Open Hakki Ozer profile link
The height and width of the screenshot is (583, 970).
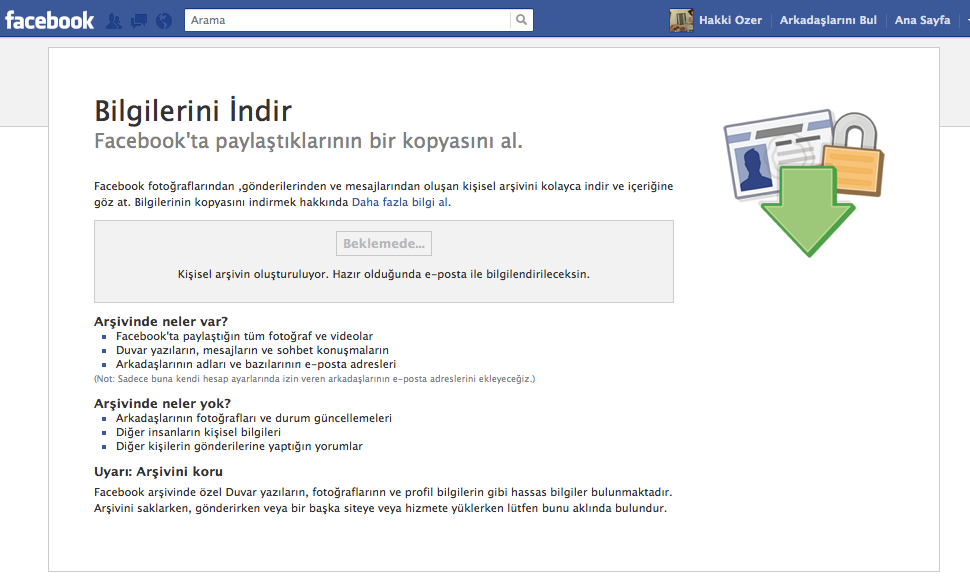[730, 20]
